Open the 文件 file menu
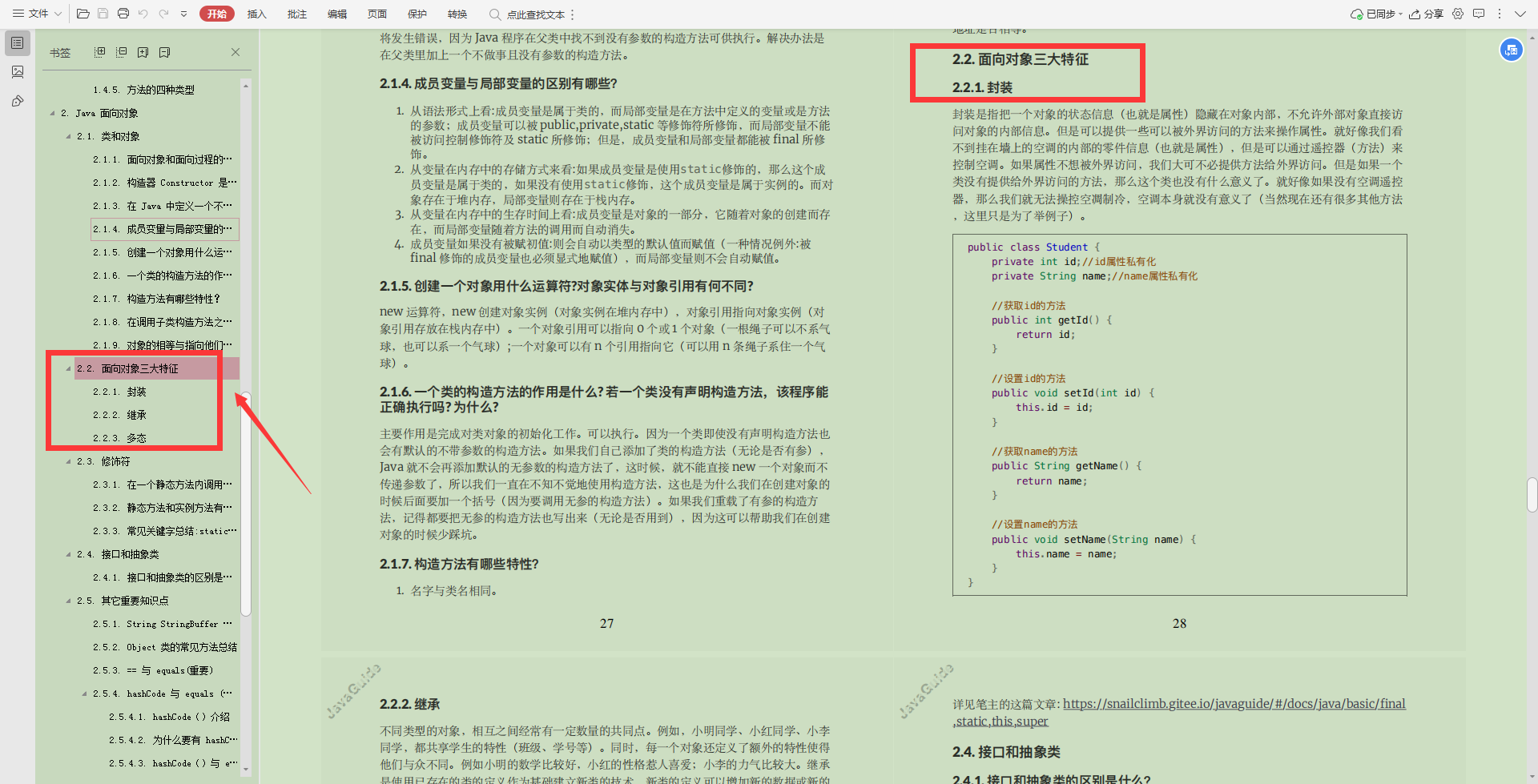The width and height of the screenshot is (1538, 784). click(x=37, y=14)
